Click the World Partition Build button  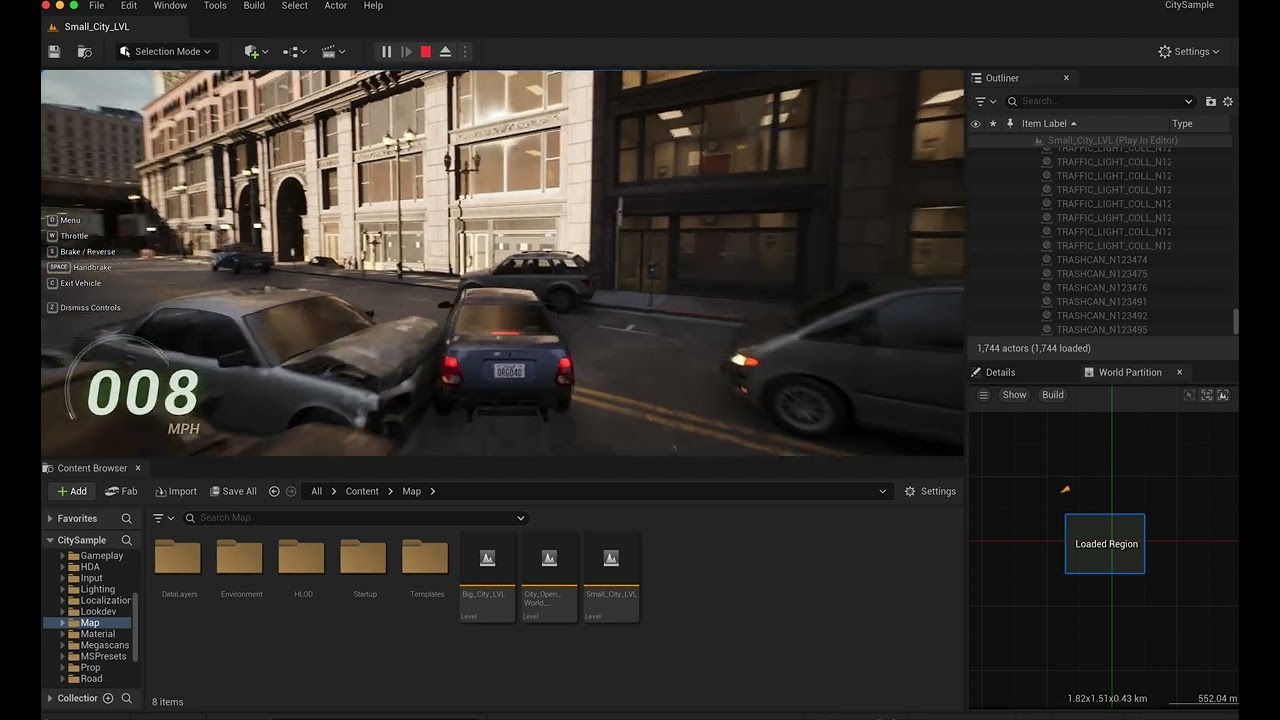coord(1053,395)
